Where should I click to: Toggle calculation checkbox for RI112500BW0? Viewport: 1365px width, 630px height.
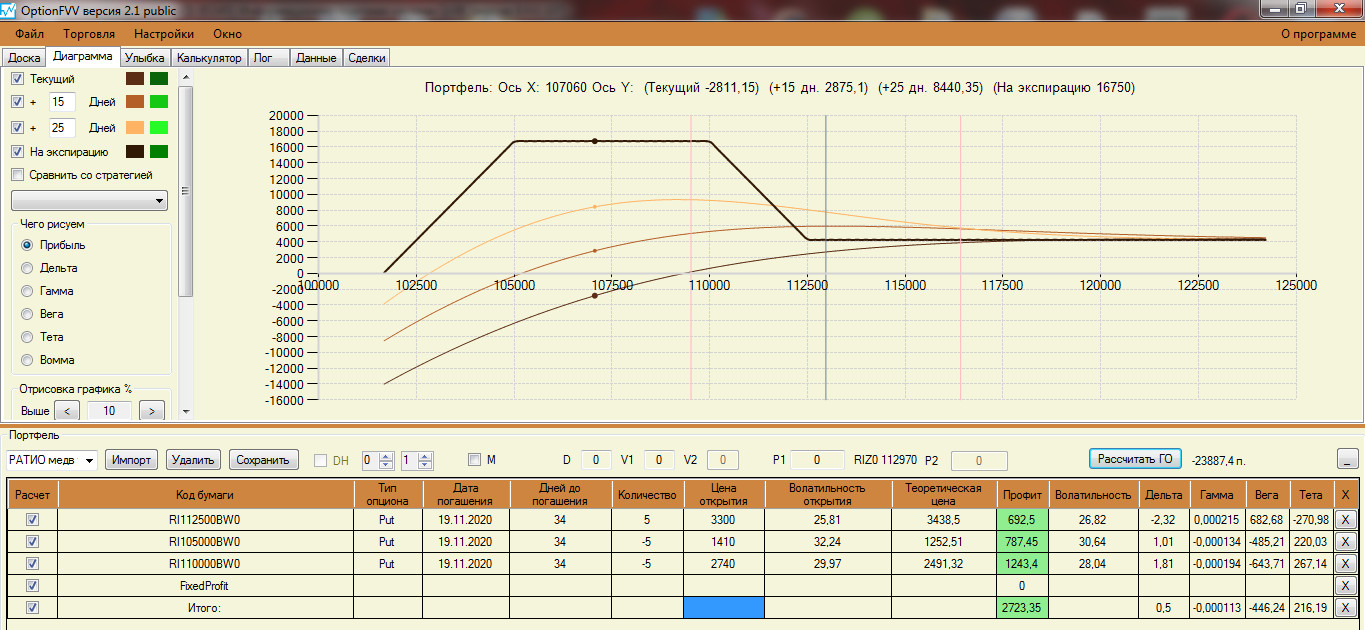coord(33,520)
